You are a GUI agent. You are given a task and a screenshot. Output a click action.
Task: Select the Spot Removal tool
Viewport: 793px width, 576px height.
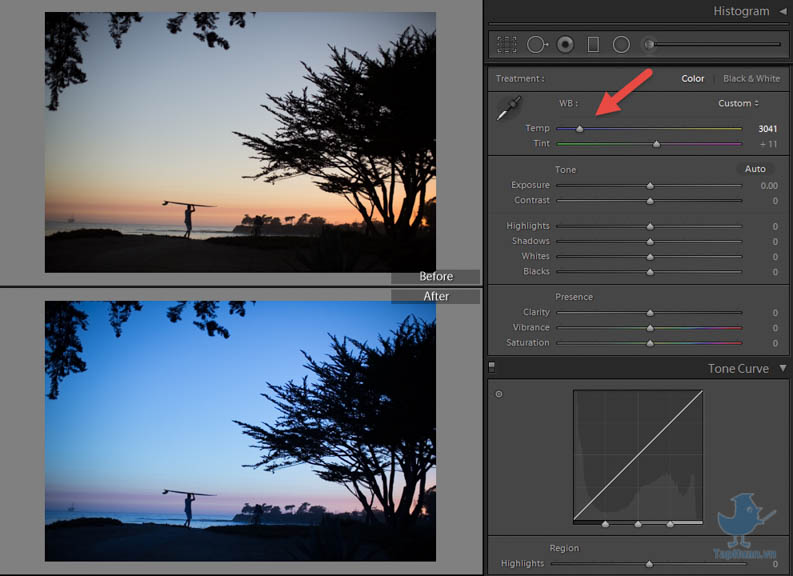pos(537,45)
